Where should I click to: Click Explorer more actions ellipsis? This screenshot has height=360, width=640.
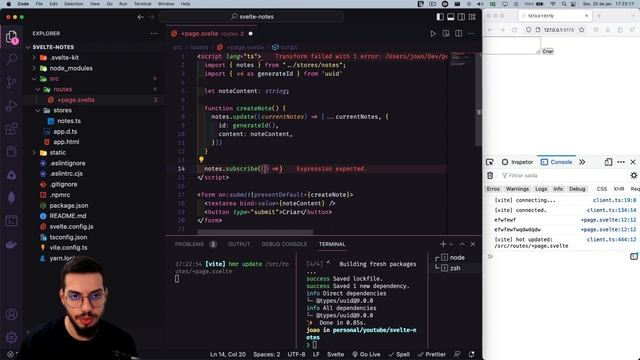[x=154, y=33]
